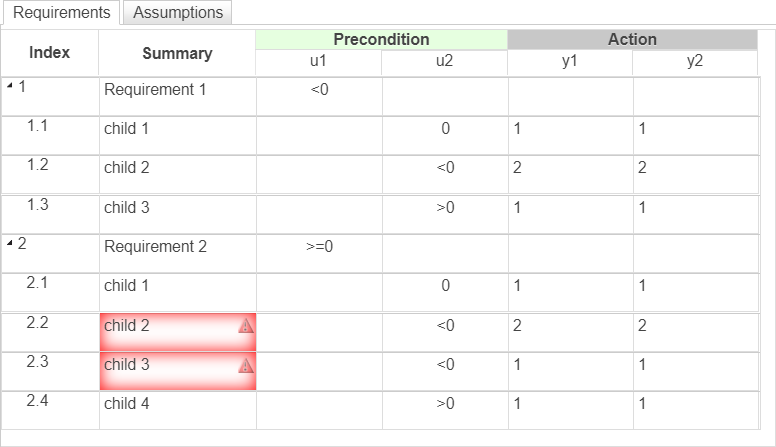Select the u1 cell for Requirement 1
Viewport: 776px width, 447px height.
tap(319, 90)
